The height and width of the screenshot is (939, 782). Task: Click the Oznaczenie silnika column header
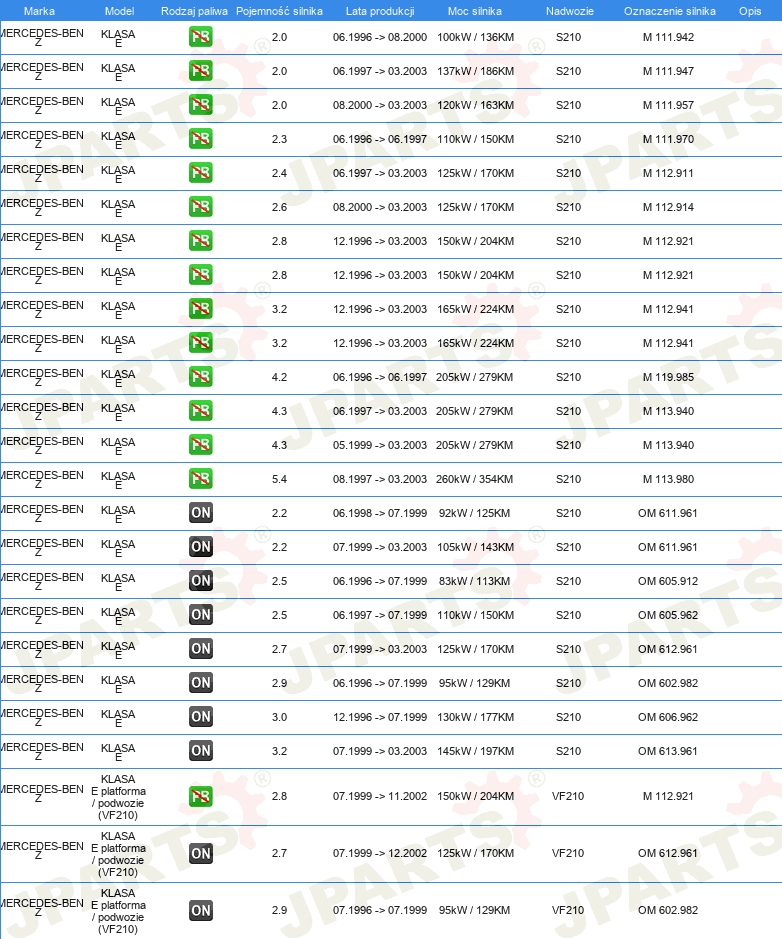669,11
